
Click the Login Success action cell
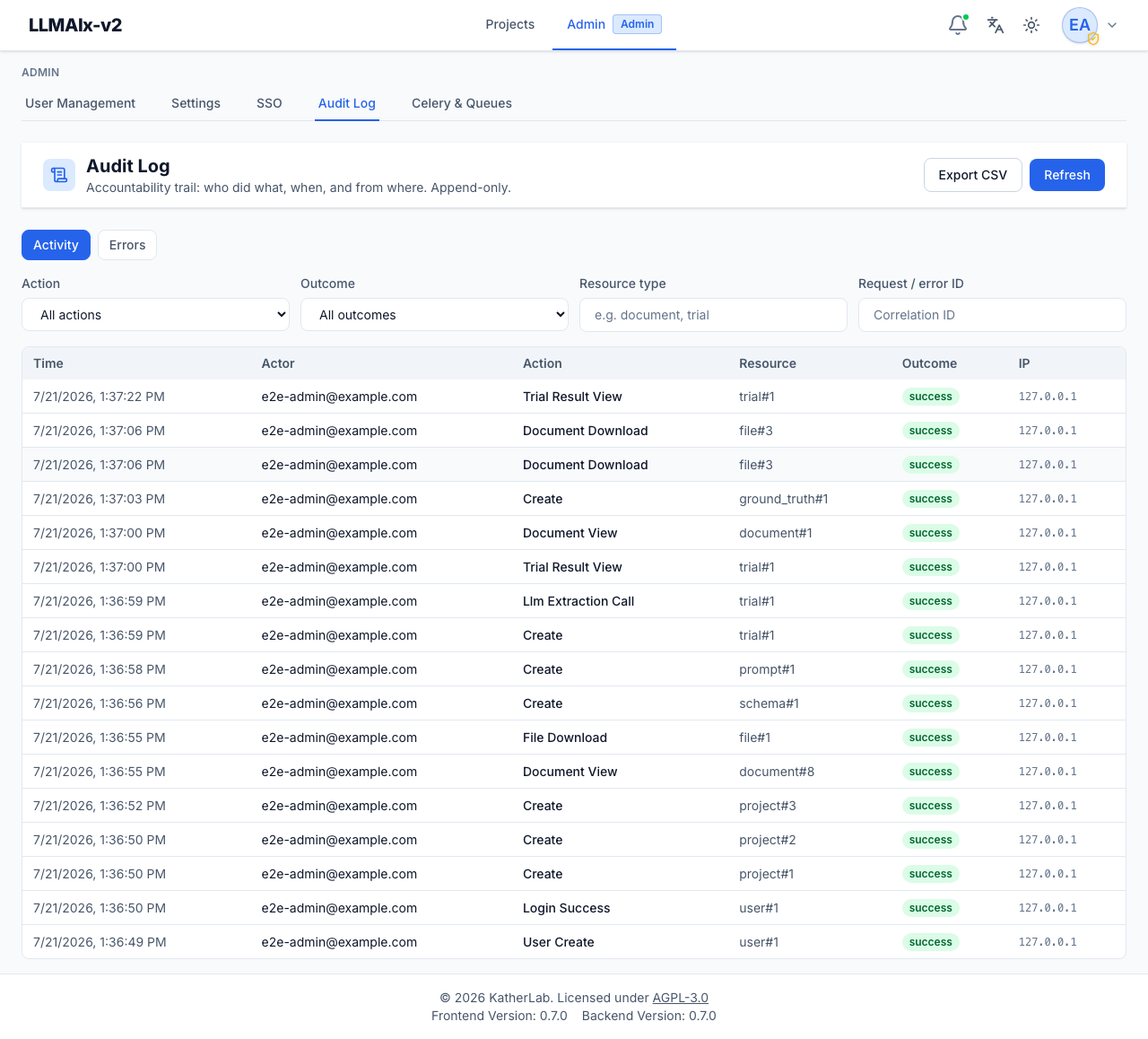point(566,908)
